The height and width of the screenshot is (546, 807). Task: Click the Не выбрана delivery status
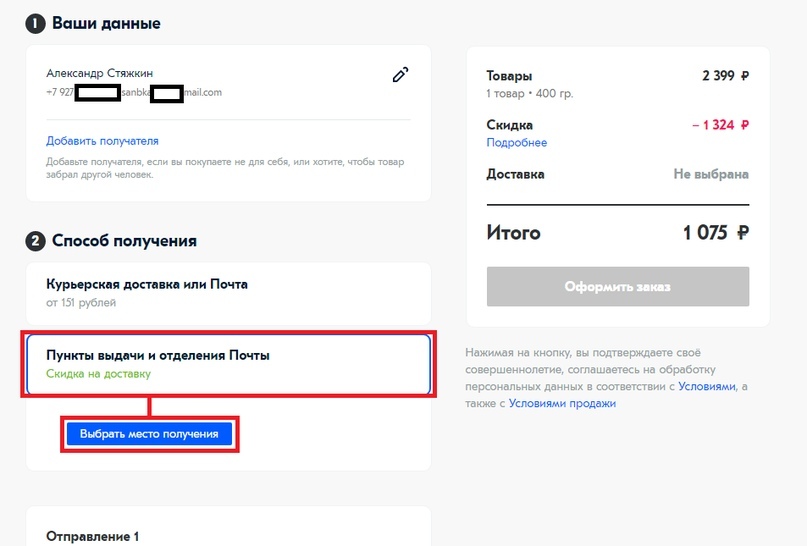pyautogui.click(x=711, y=174)
